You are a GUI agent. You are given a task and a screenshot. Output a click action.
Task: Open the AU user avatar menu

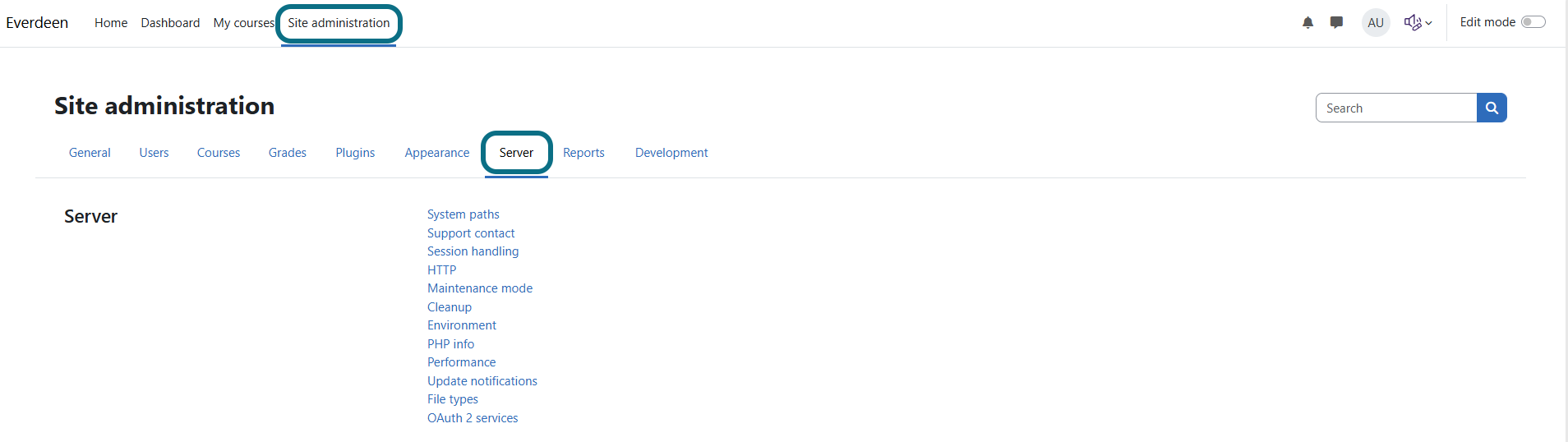[x=1376, y=23]
